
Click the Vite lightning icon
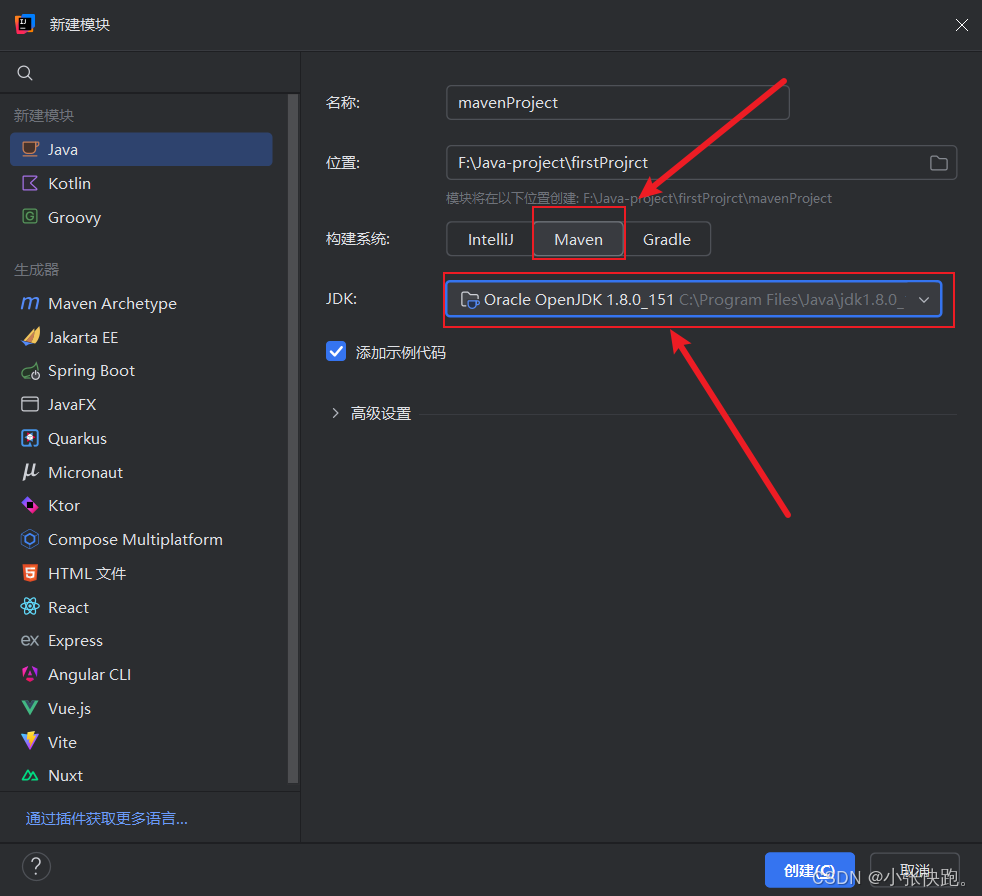point(30,741)
